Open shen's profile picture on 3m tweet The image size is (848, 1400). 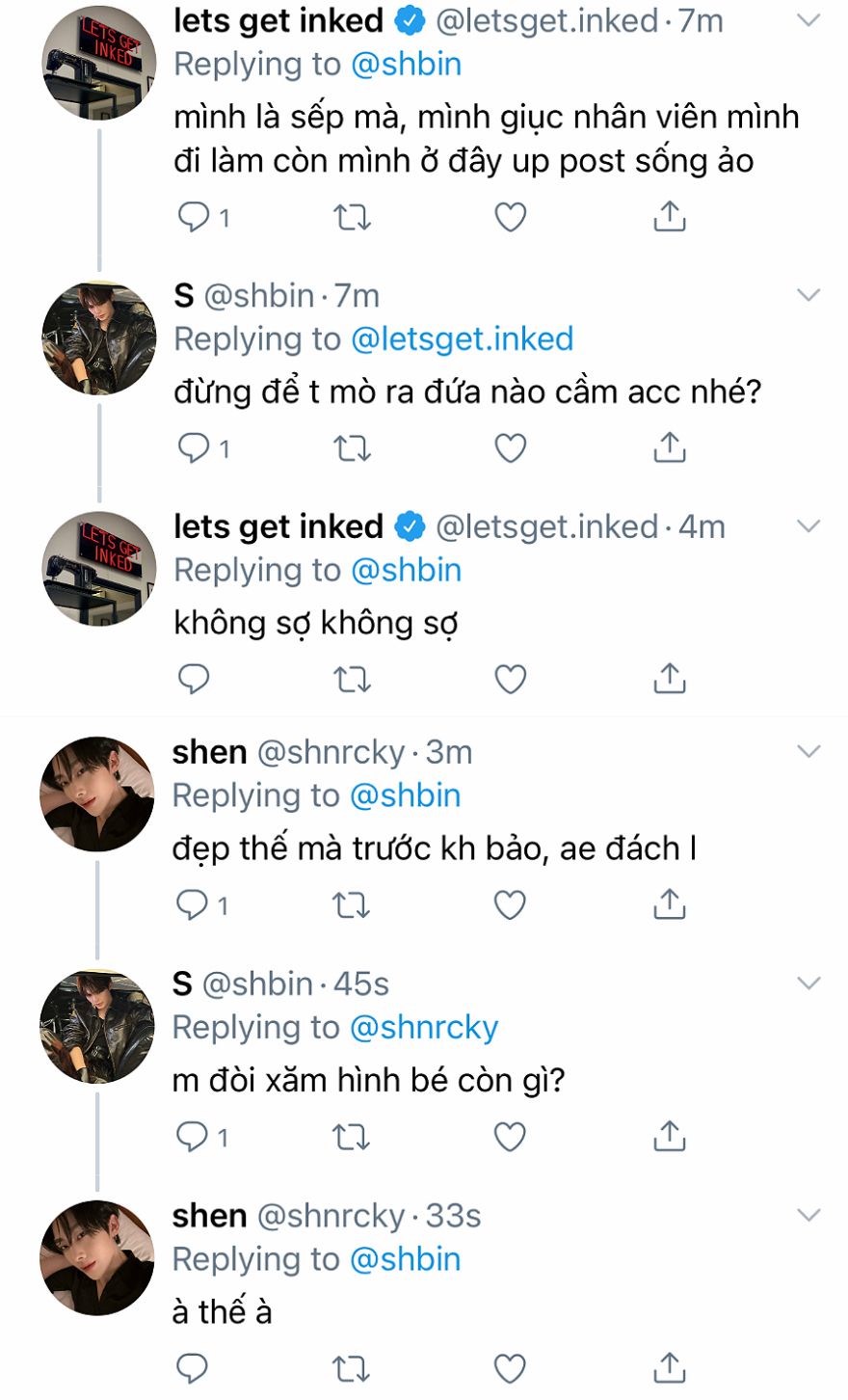[97, 794]
